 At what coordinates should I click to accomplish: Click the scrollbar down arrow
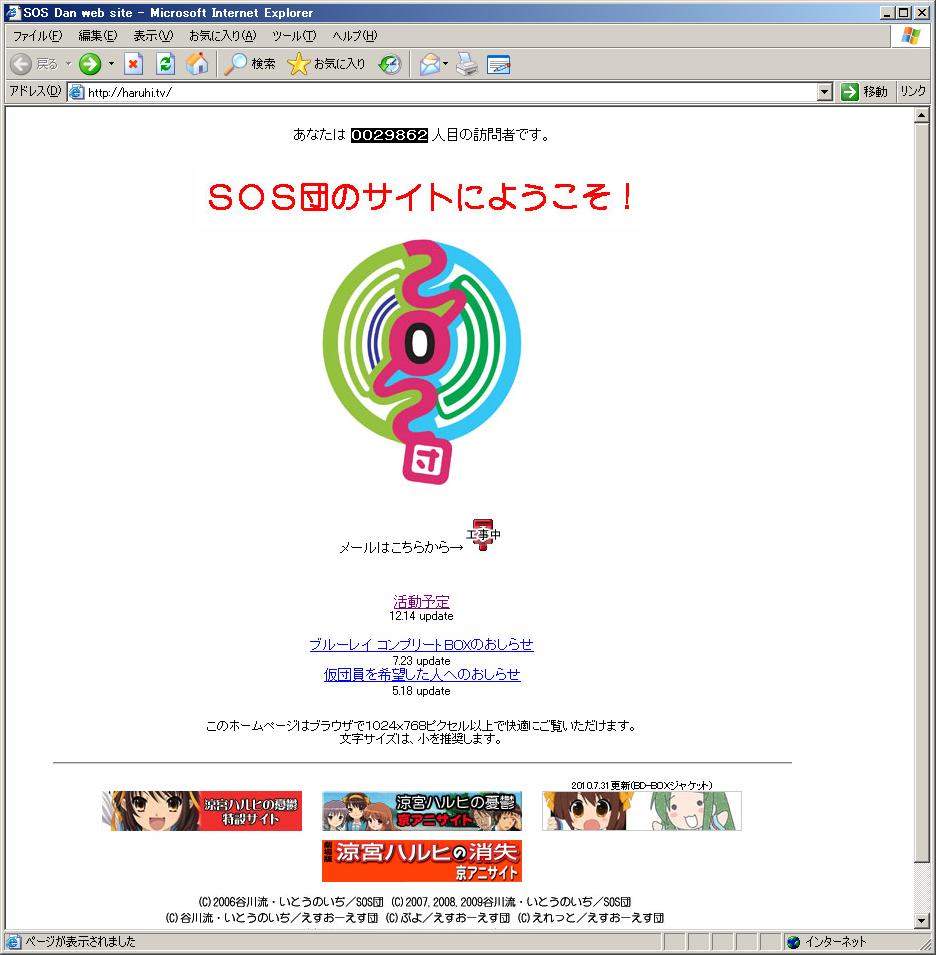tap(921, 921)
